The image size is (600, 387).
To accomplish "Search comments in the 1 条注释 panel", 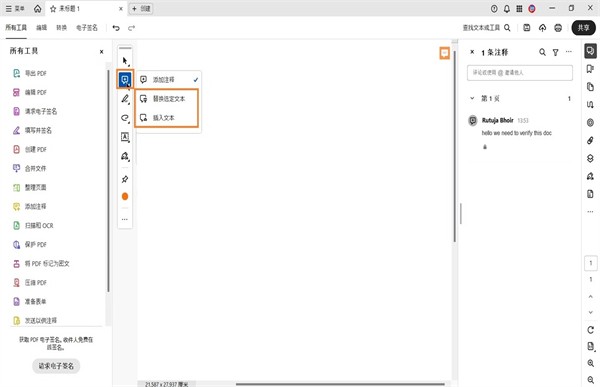I will [x=542, y=52].
